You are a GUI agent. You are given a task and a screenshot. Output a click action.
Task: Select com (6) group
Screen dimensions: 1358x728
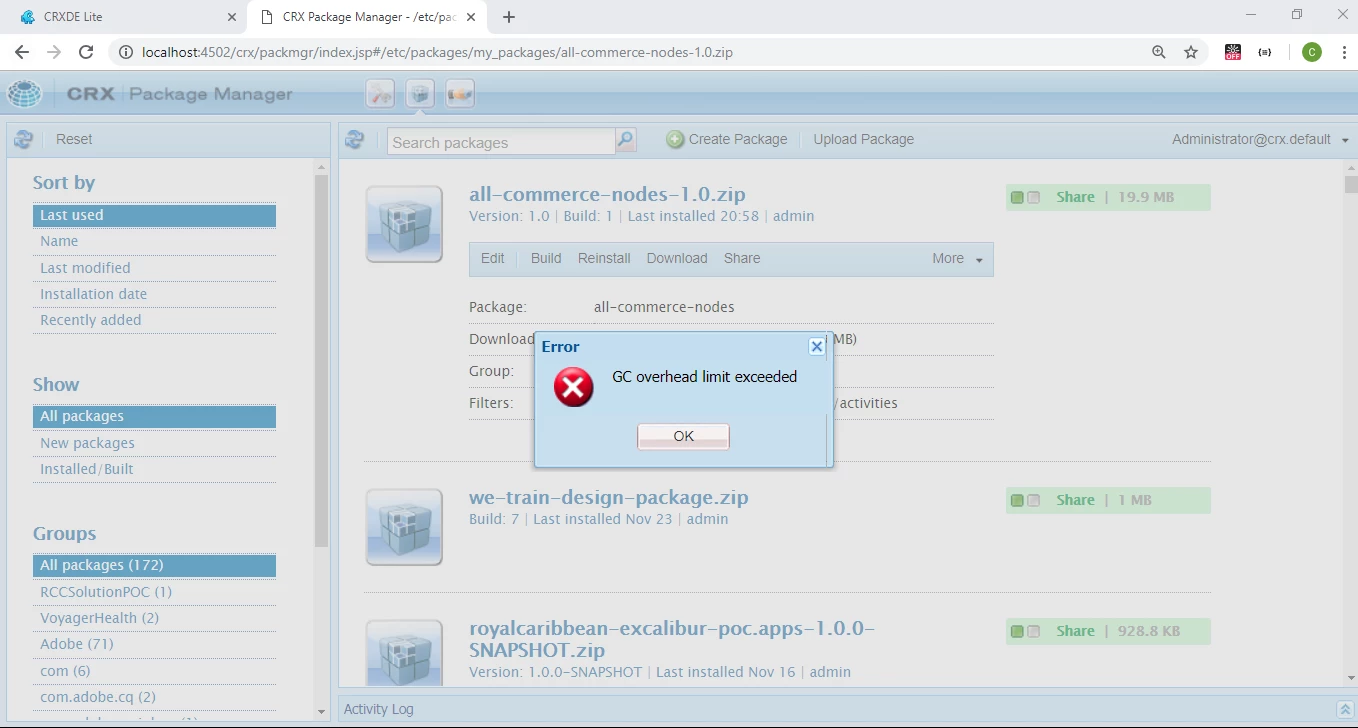pyautogui.click(x=154, y=671)
